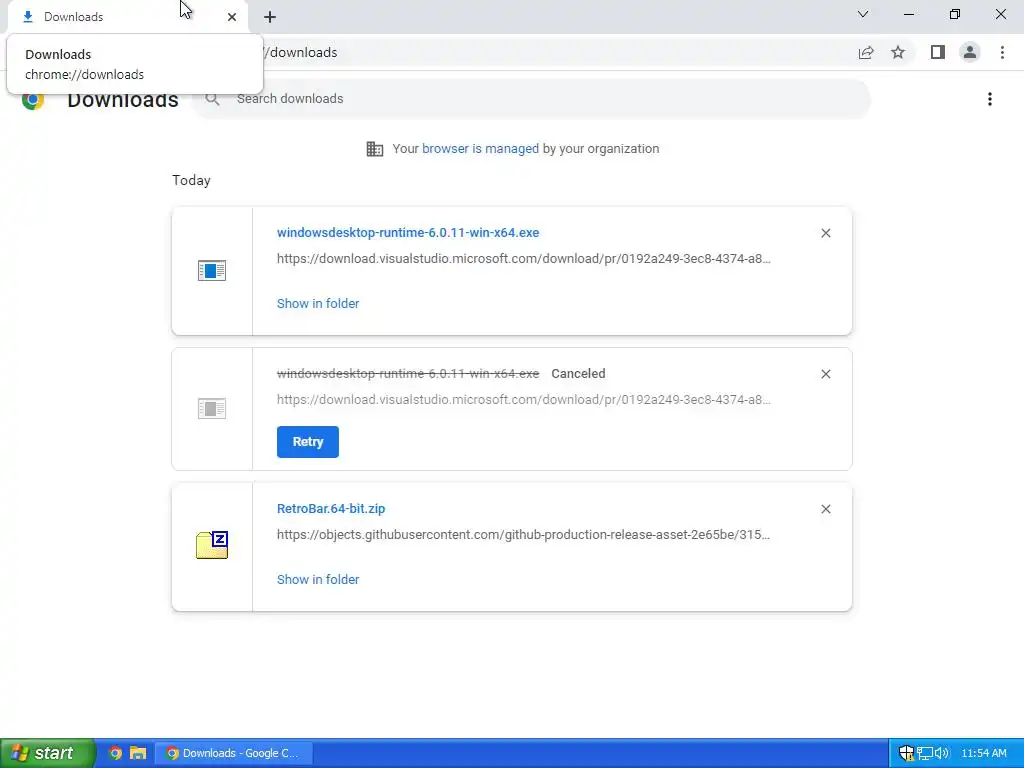
Task: Open the Windows start button
Action: (48, 753)
